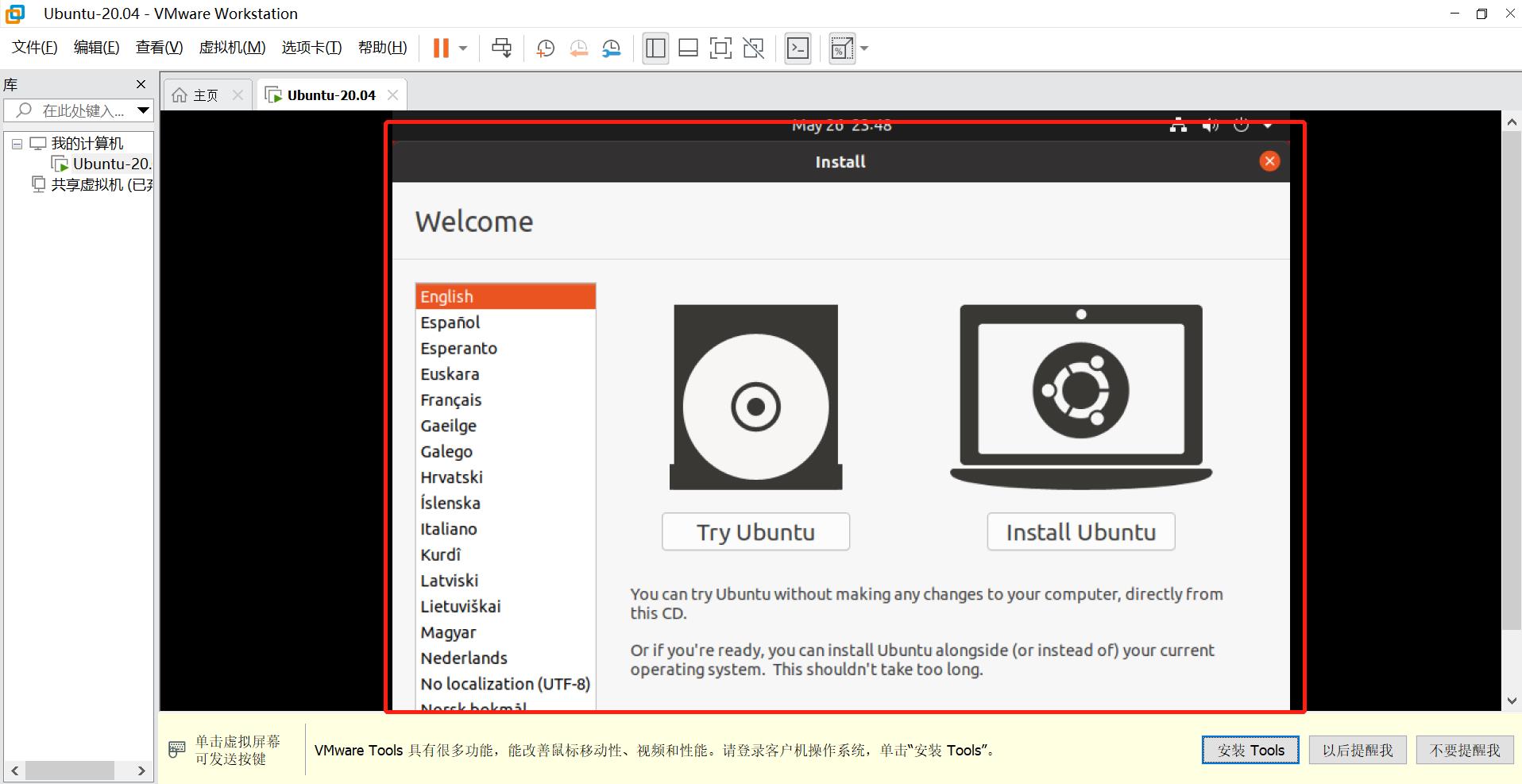
Task: Click the CD disc image above Try Ubuntu
Action: pos(755,397)
